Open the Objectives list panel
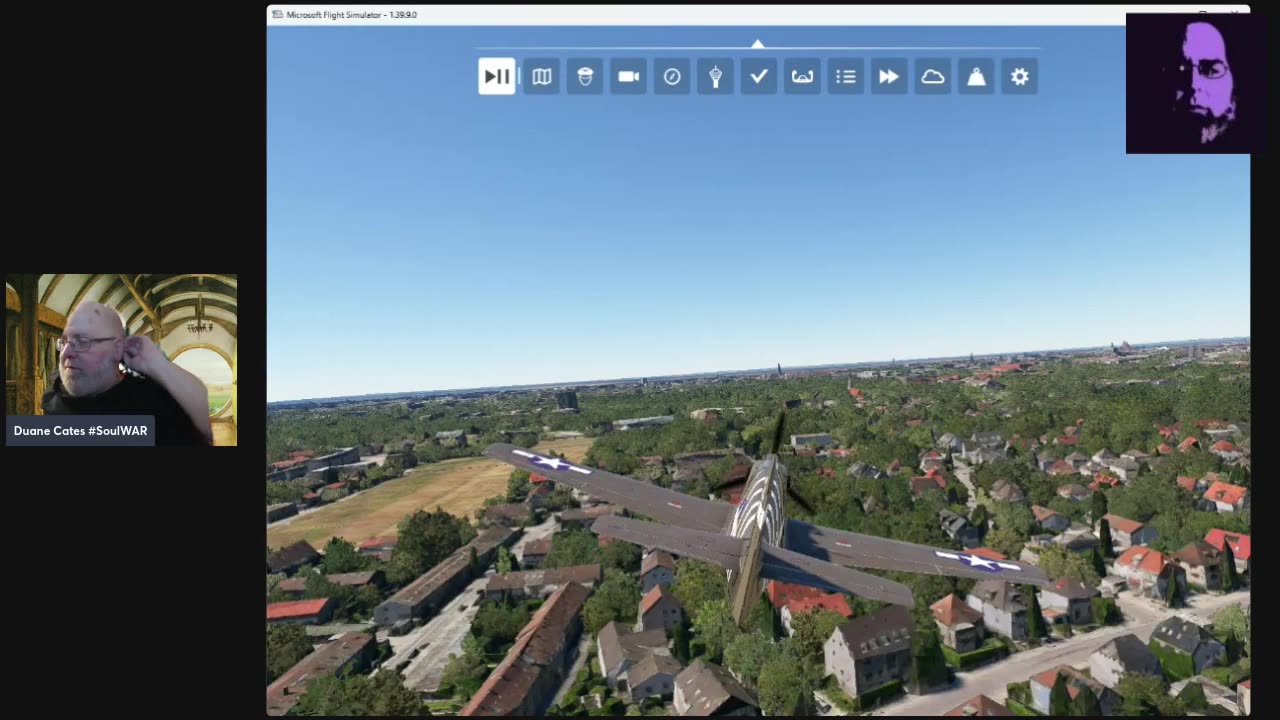Image resolution: width=1280 pixels, height=720 pixels. [x=846, y=77]
